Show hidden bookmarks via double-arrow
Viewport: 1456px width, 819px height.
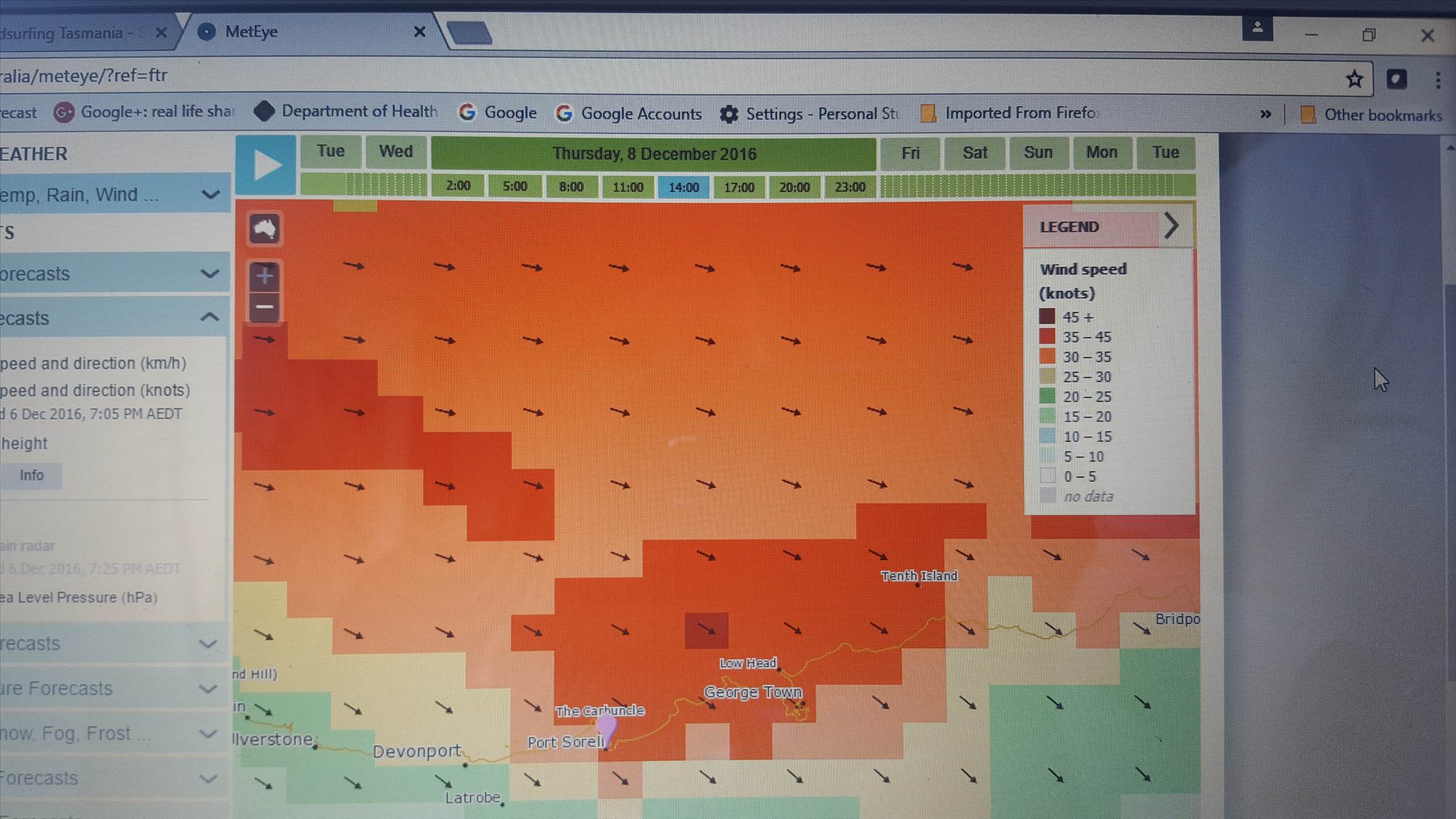click(1265, 114)
